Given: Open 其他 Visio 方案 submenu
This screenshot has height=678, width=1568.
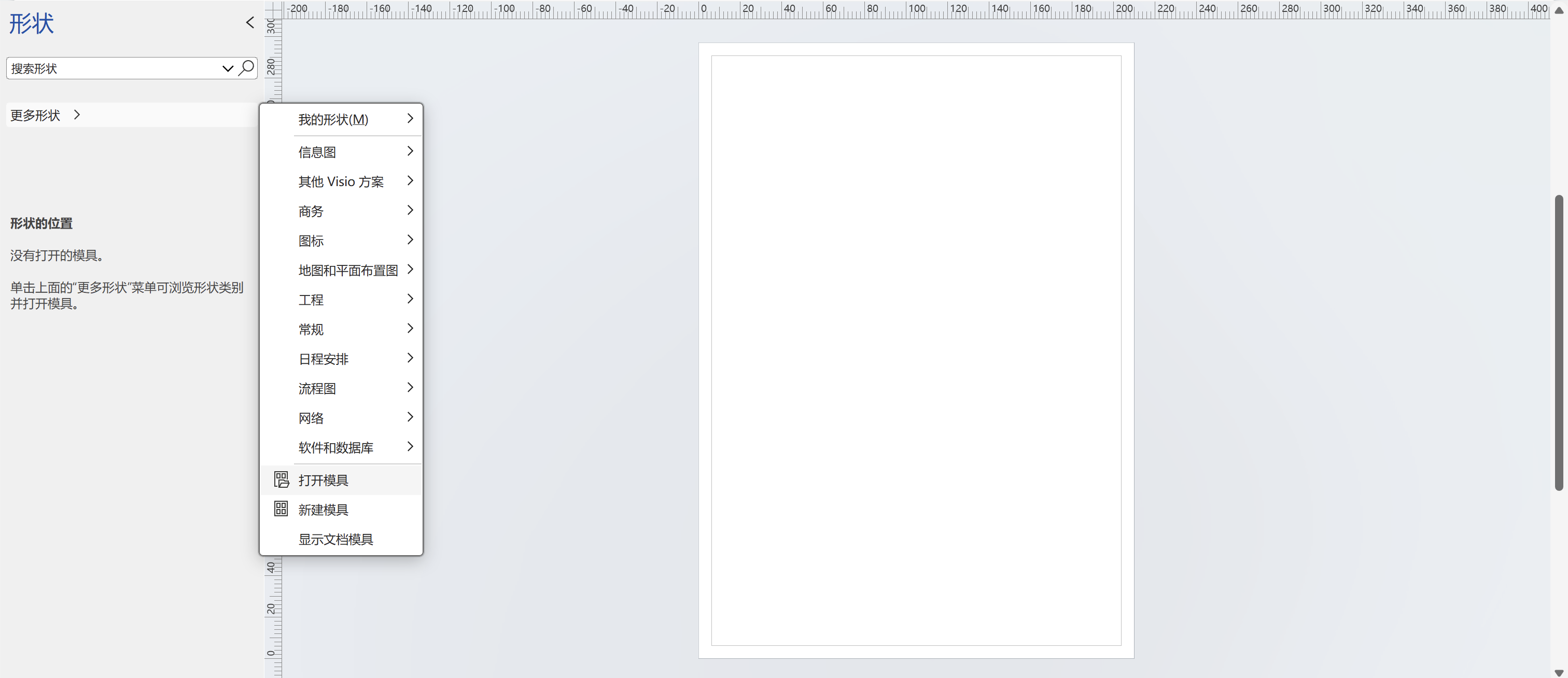Looking at the screenshot, I should pos(341,181).
